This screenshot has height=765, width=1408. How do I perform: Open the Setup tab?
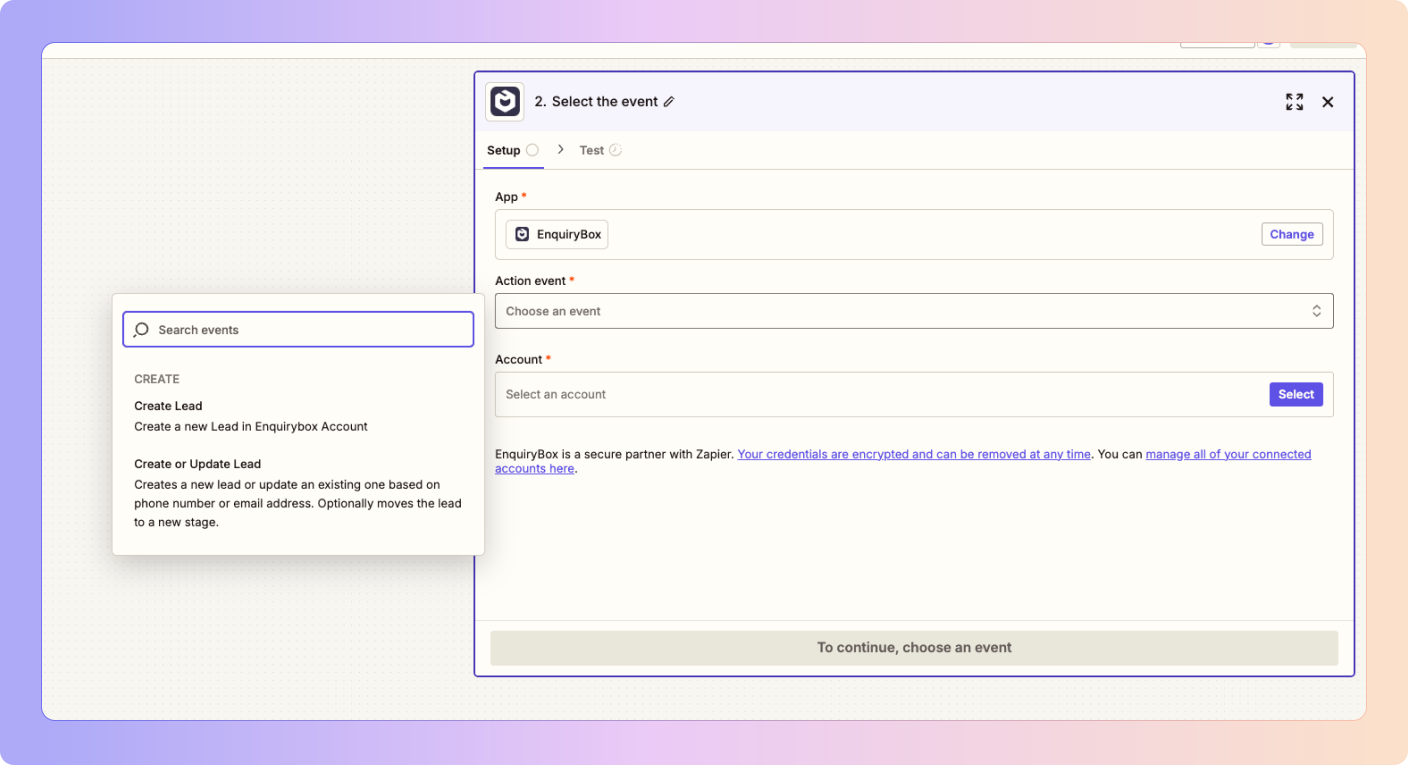point(513,150)
